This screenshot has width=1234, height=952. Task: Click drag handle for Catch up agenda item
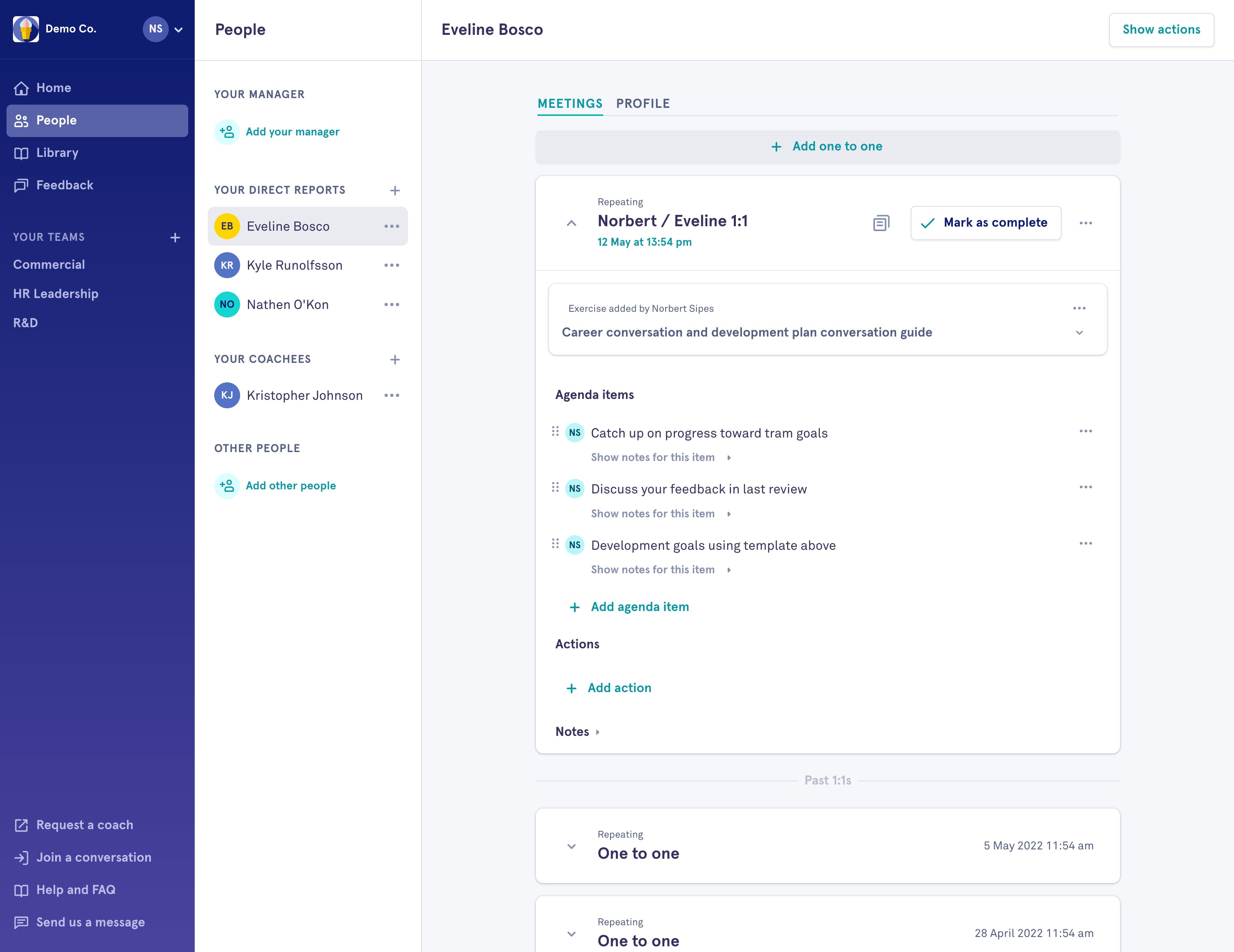pyautogui.click(x=555, y=432)
